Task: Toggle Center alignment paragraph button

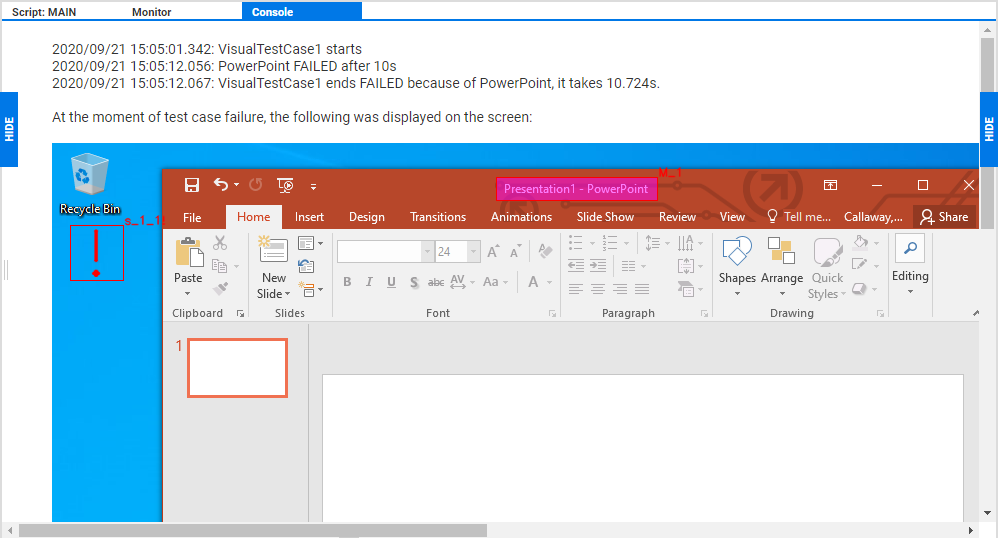Action: (x=598, y=289)
